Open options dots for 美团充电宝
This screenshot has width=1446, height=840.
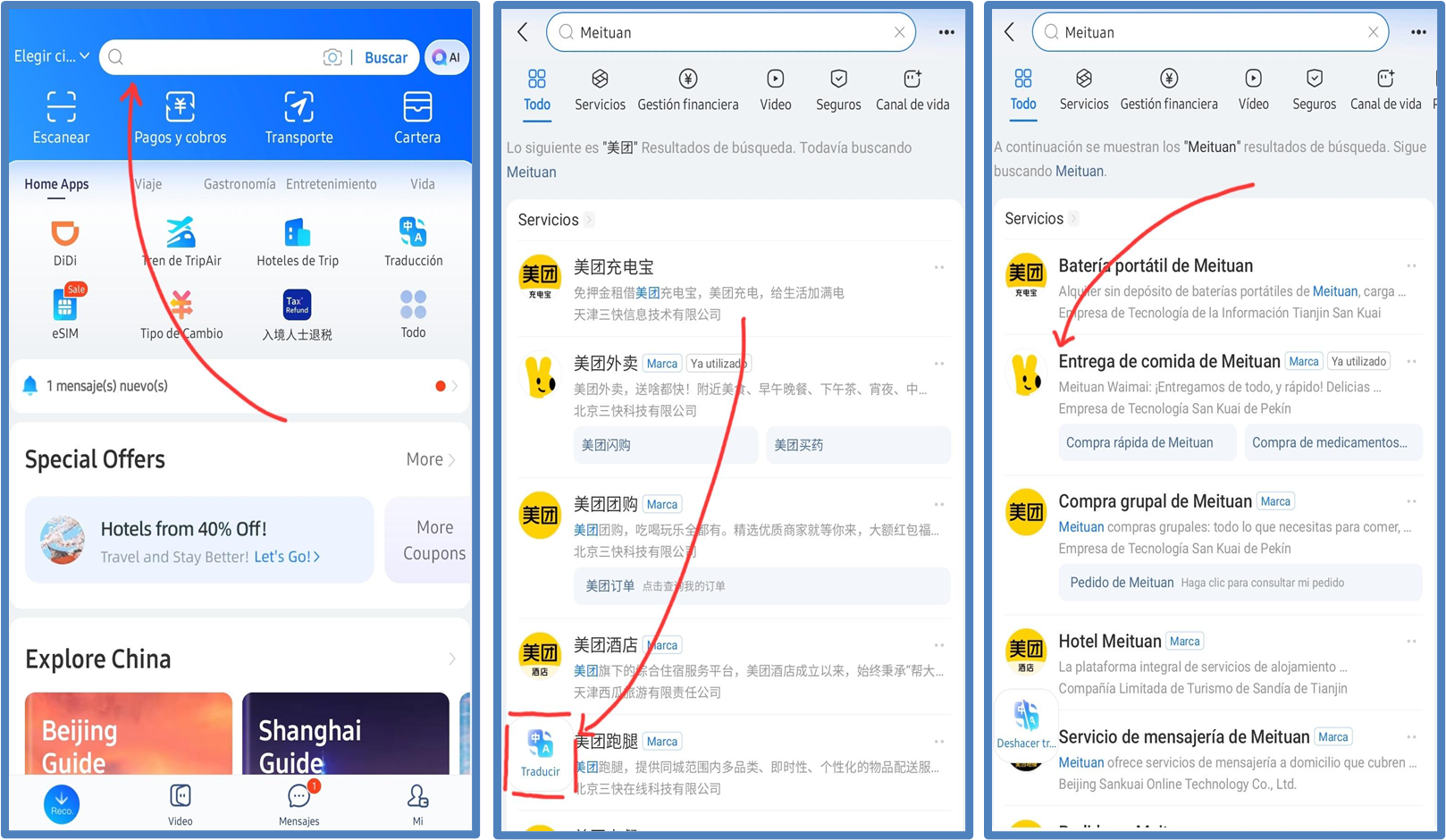[x=939, y=267]
